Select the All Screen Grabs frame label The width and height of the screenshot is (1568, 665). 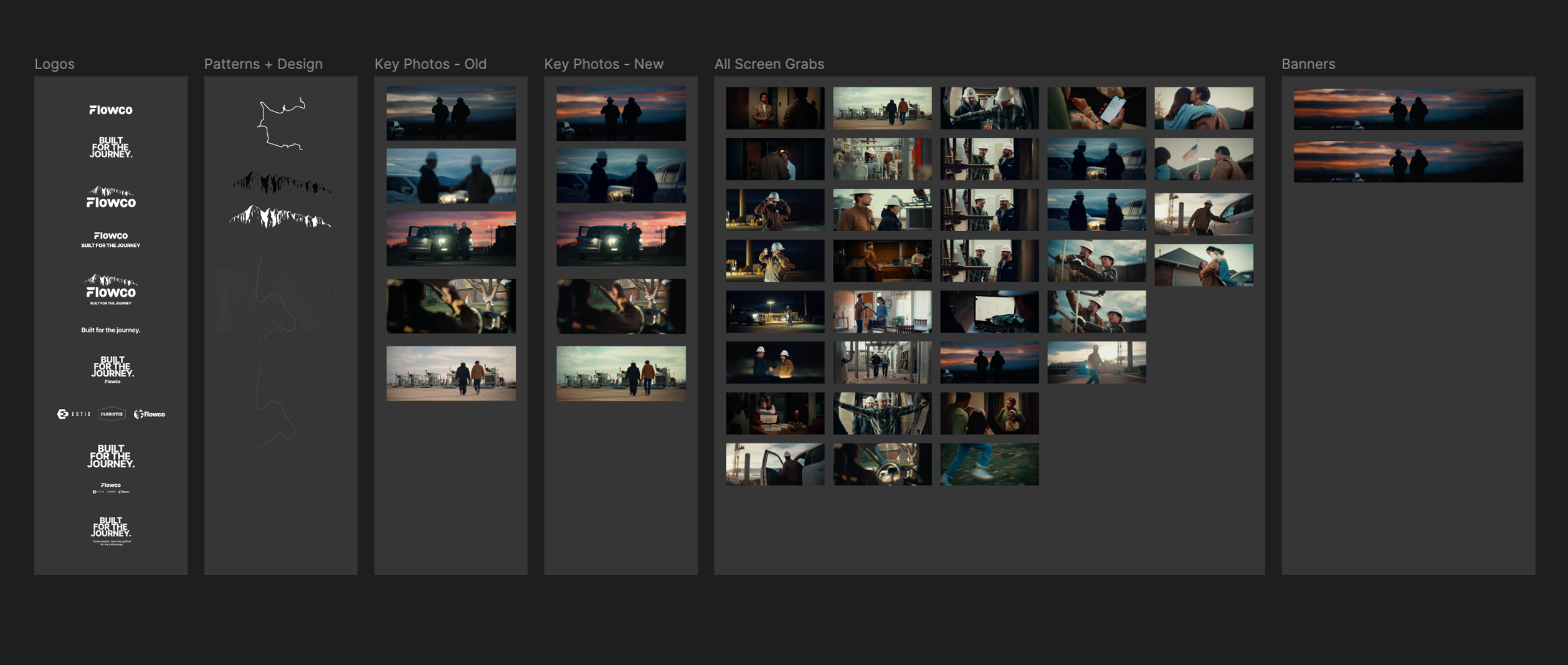pos(769,64)
